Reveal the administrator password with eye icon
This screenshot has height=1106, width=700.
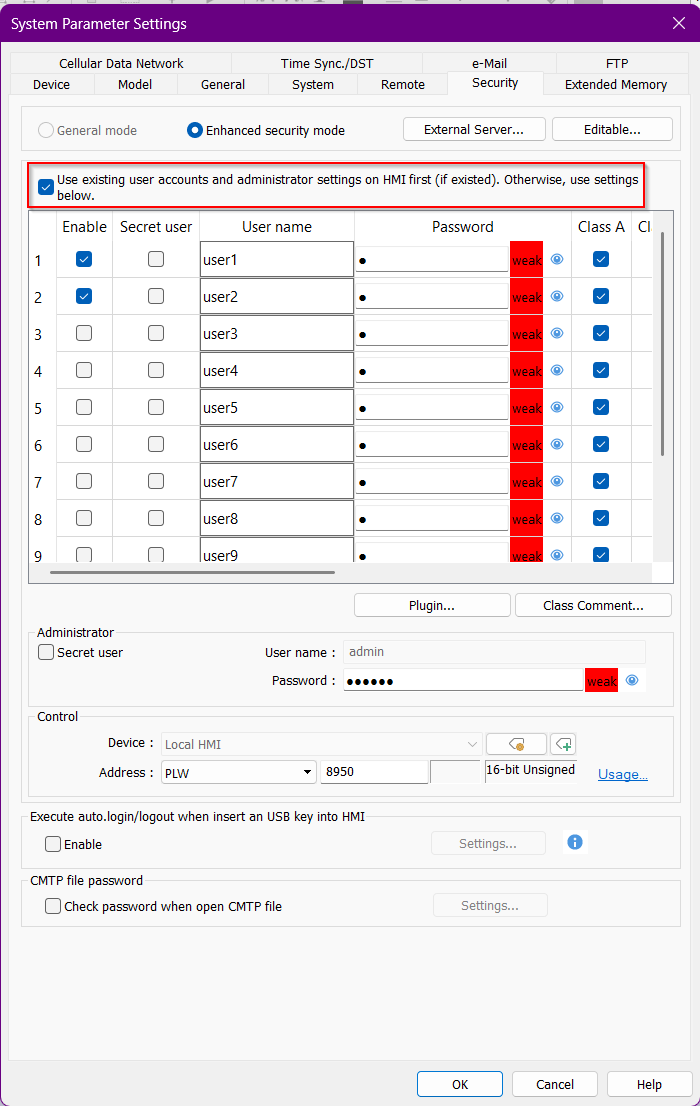(x=632, y=681)
